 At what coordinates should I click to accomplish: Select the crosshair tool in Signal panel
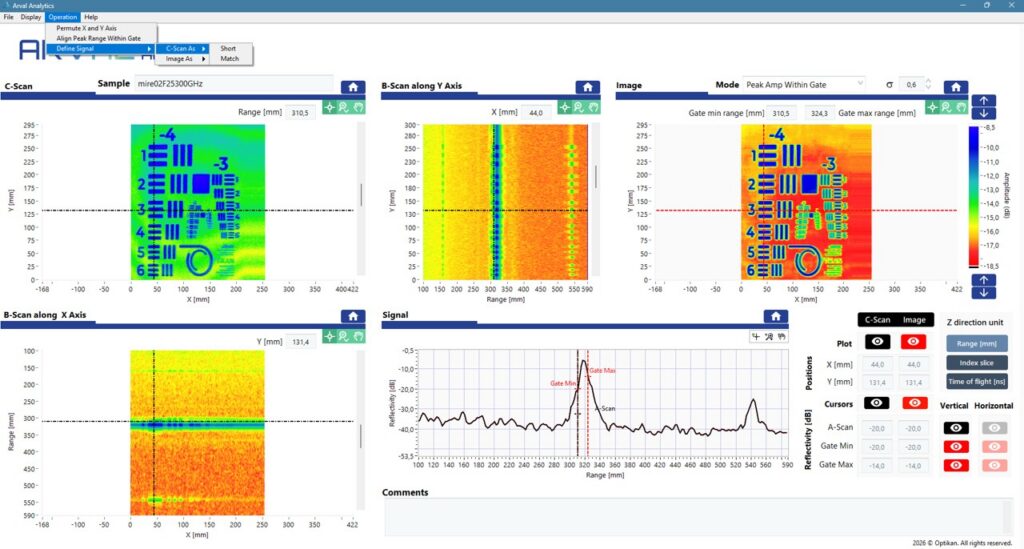[756, 337]
